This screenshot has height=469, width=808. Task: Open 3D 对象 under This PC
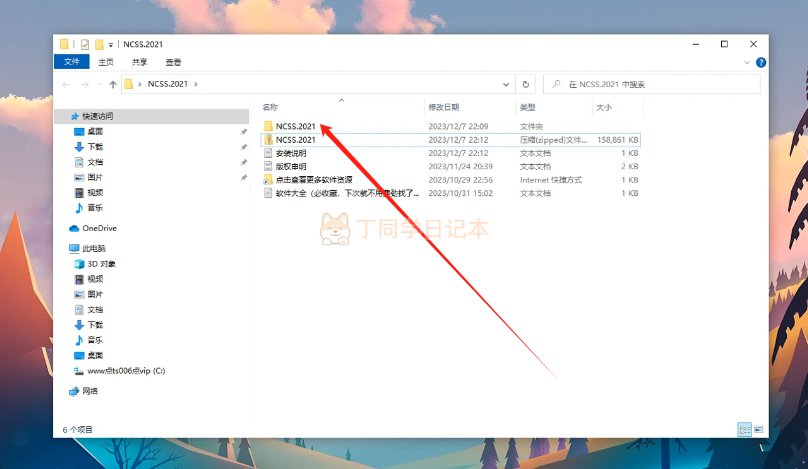point(101,264)
